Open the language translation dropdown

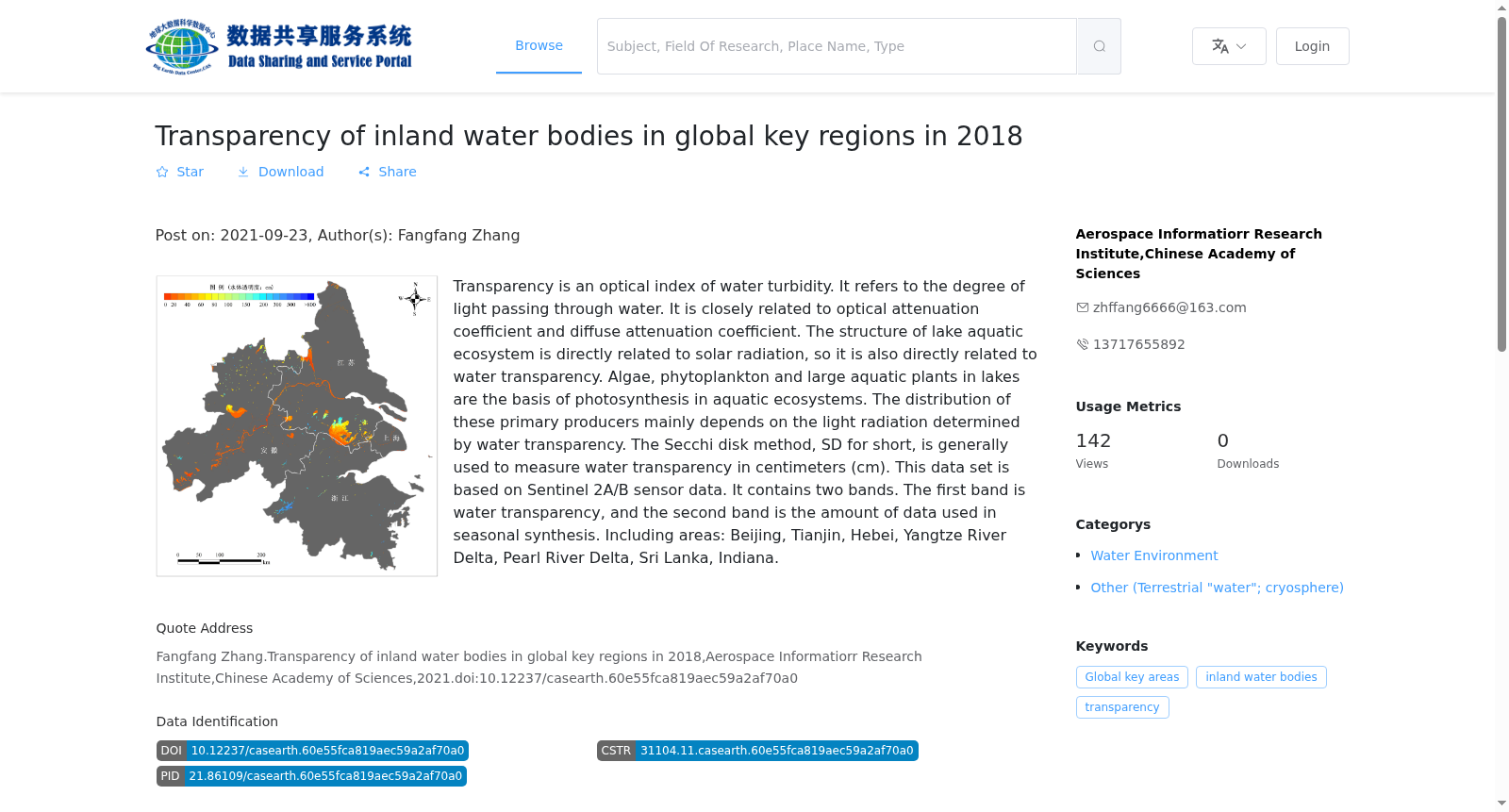point(1229,46)
